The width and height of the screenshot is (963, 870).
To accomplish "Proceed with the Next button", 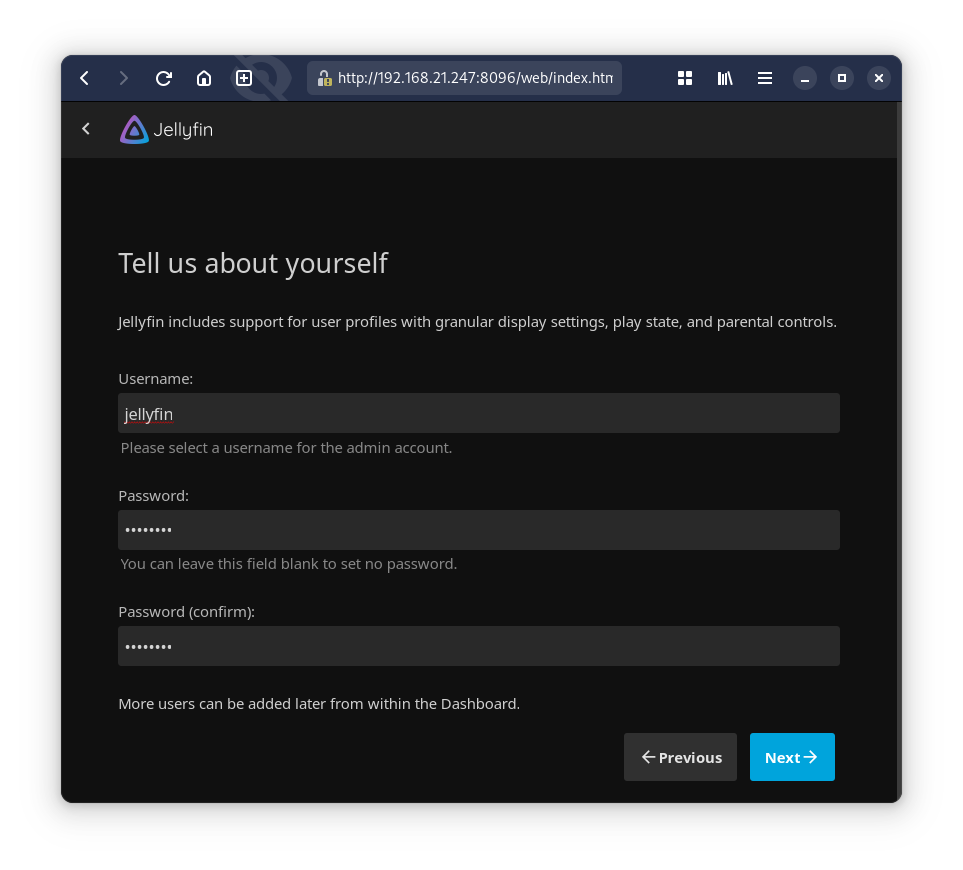I will pyautogui.click(x=792, y=757).
